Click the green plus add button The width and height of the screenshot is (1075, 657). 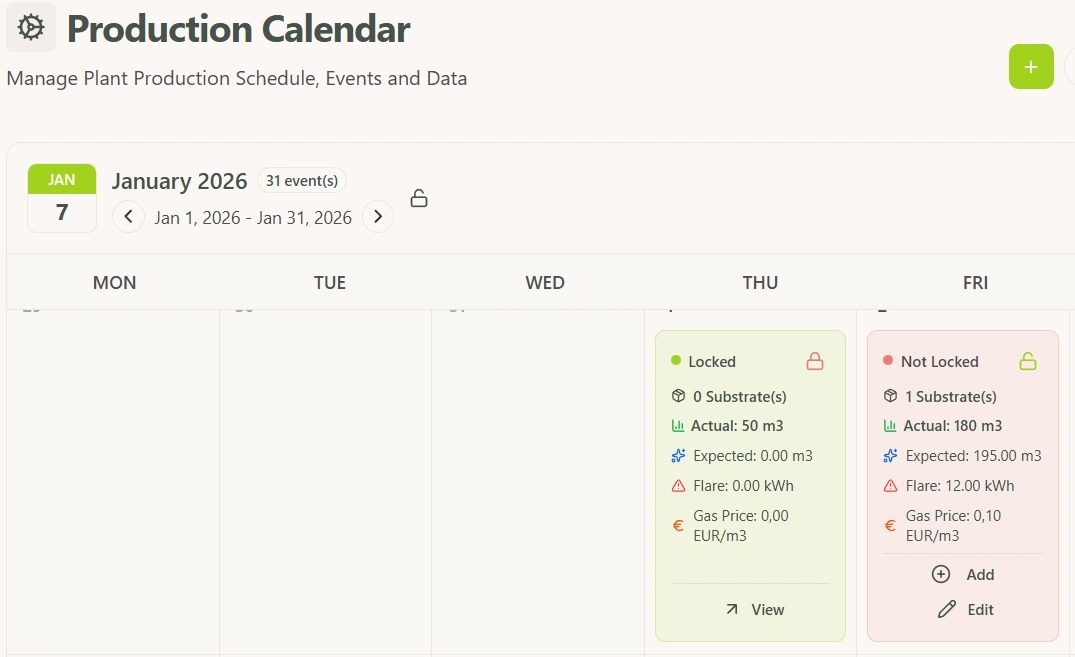1031,67
